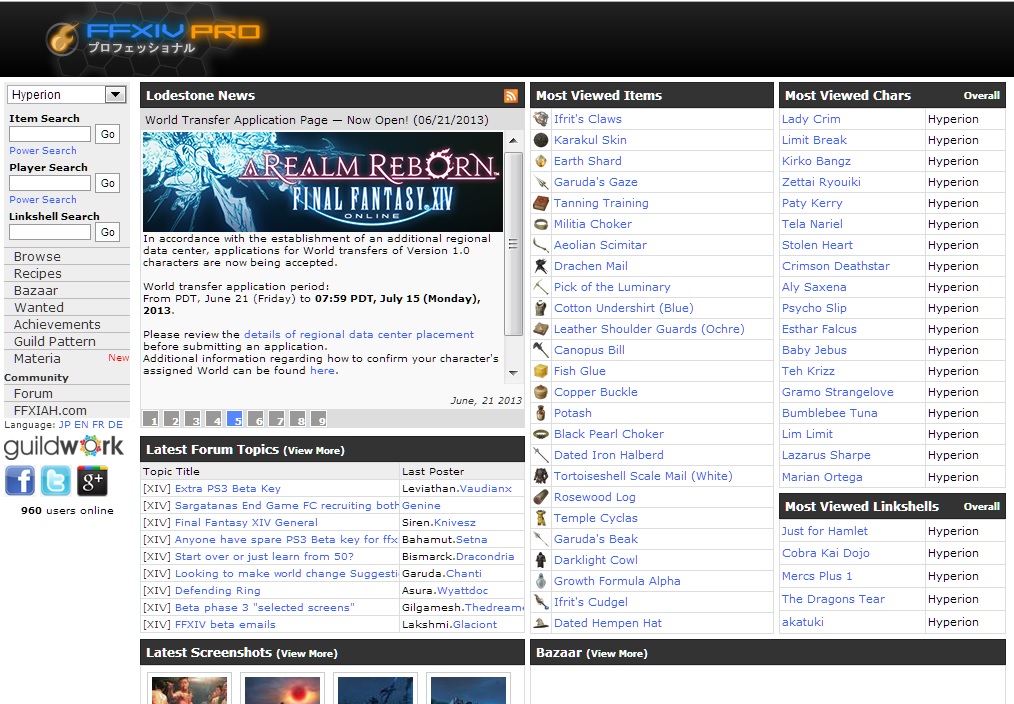Viewport: 1014px width, 704px height.
Task: Click the Aeolian Scimitar item icon
Action: pos(541,245)
